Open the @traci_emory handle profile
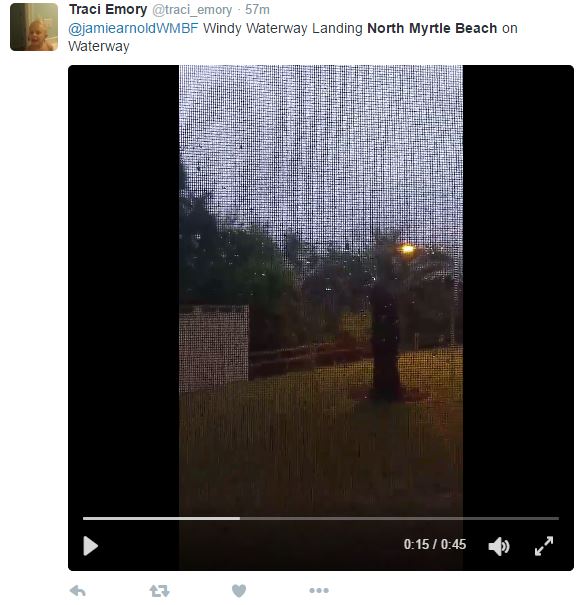The width and height of the screenshot is (586, 605). 192,10
